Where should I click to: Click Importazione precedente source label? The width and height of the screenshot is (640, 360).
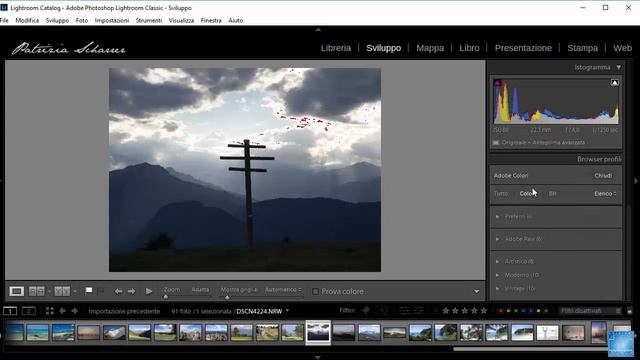[124, 311]
